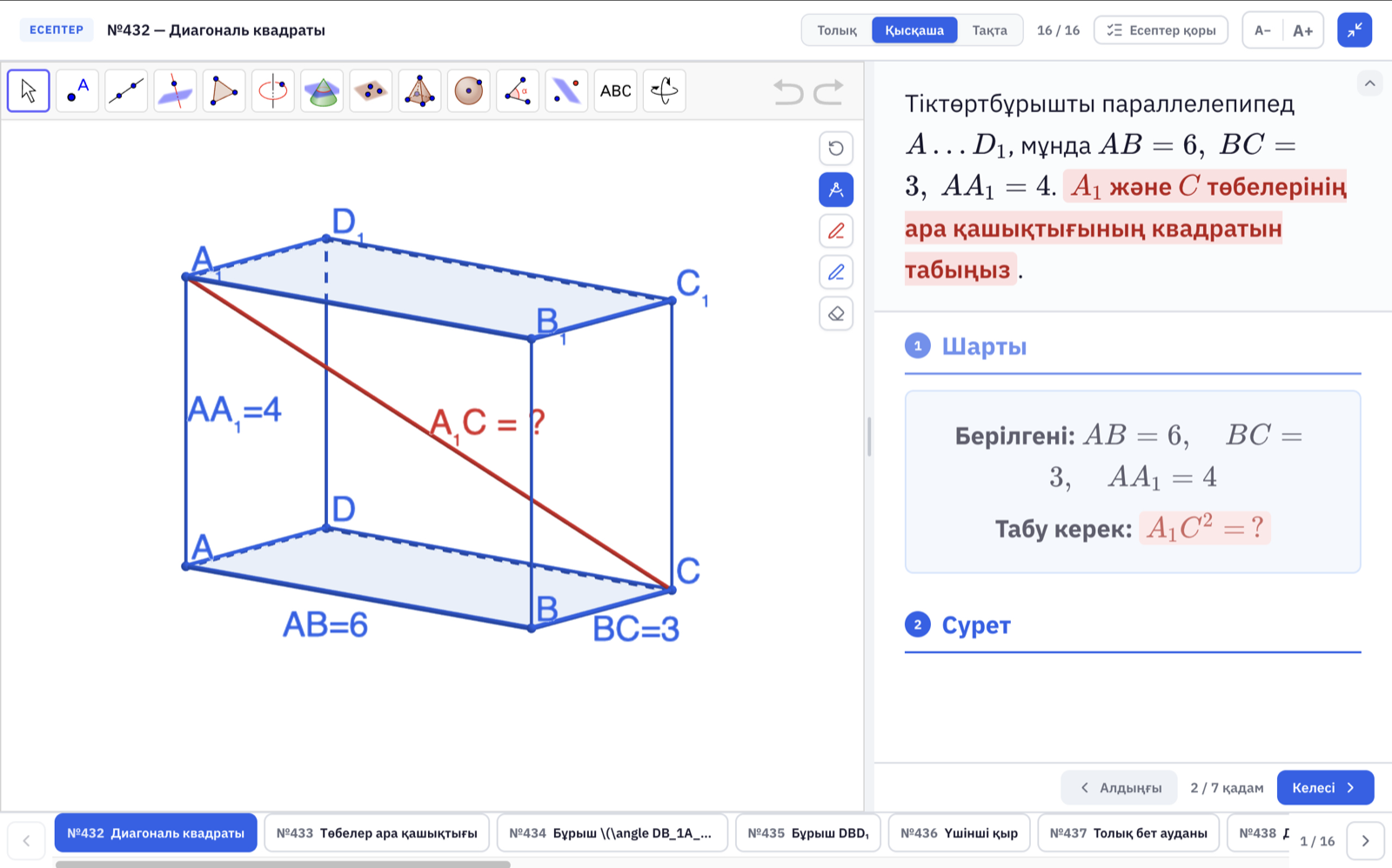Increase font size with A+

[x=1302, y=30]
